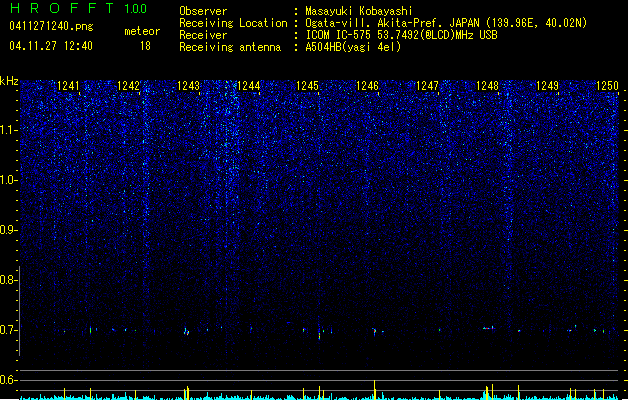629x400 pixels.
Task: Click the ICOM IC-575 receiver text
Action: tap(401, 35)
